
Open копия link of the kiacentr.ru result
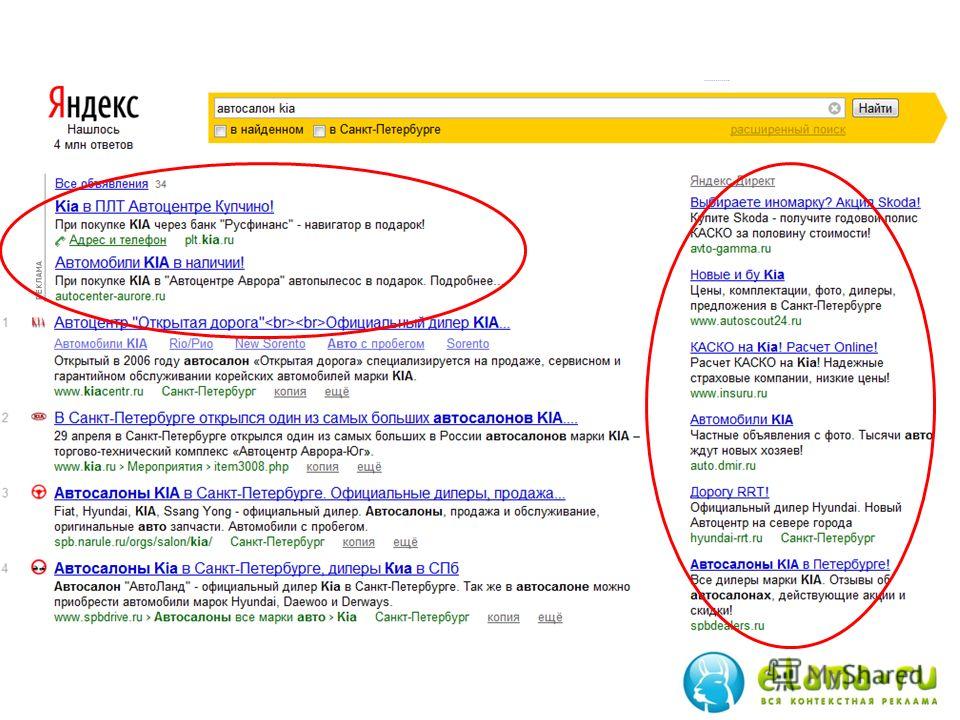[290, 392]
